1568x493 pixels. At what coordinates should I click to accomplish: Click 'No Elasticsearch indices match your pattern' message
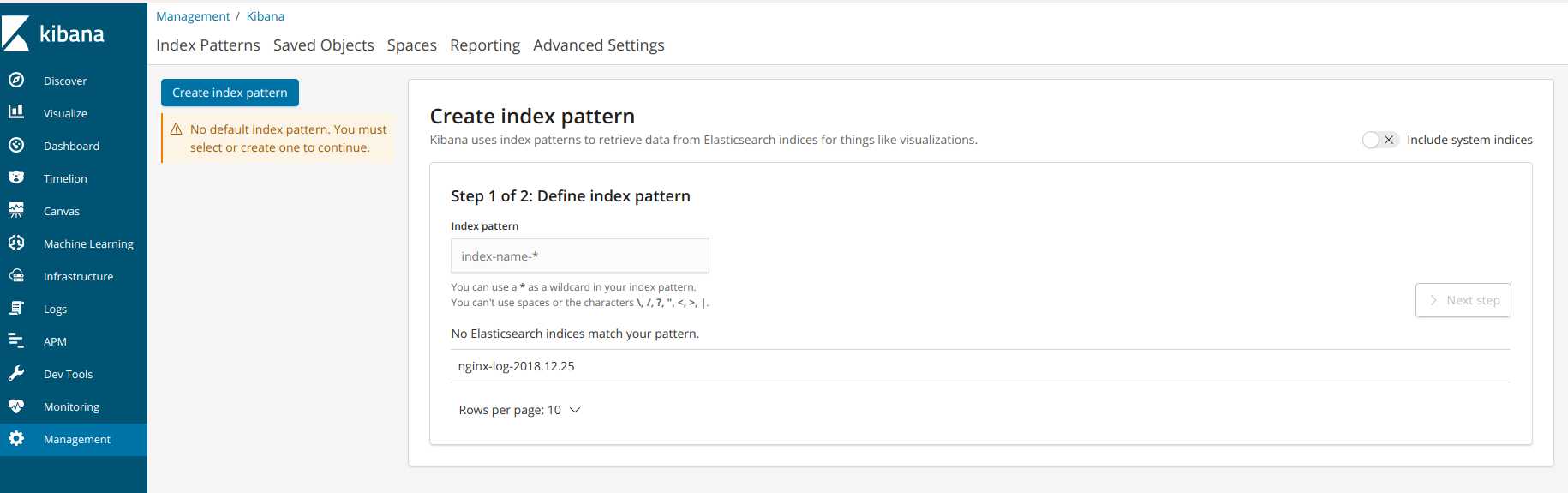[x=575, y=334]
